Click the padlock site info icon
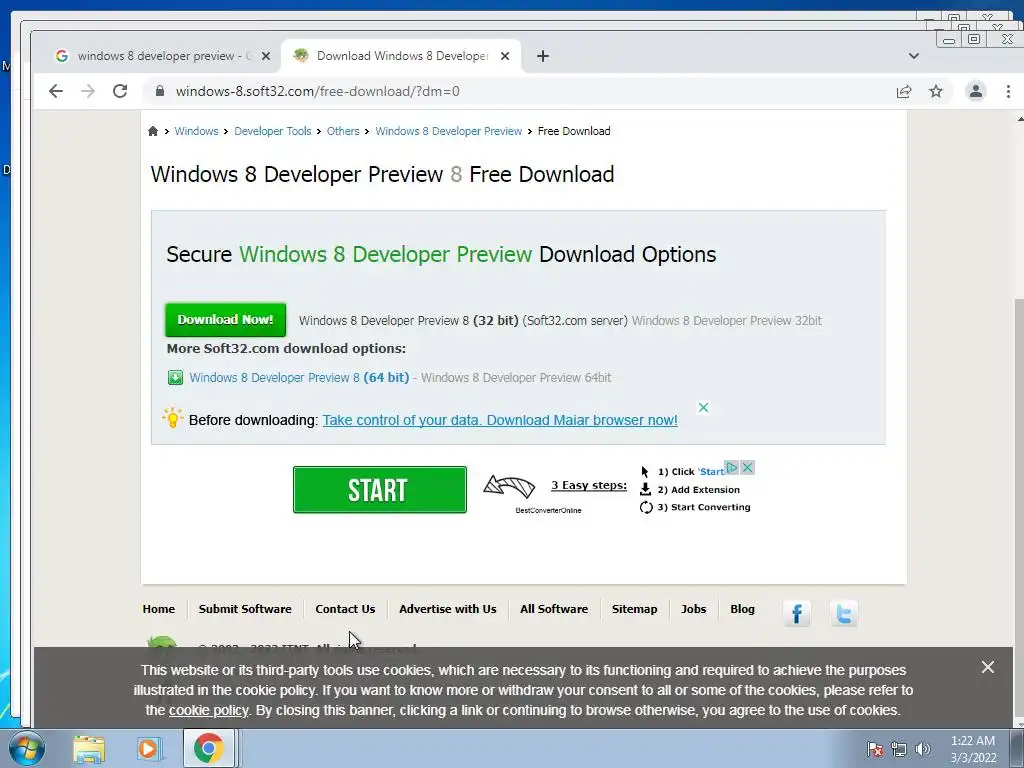Image resolution: width=1024 pixels, height=768 pixels. (x=160, y=91)
